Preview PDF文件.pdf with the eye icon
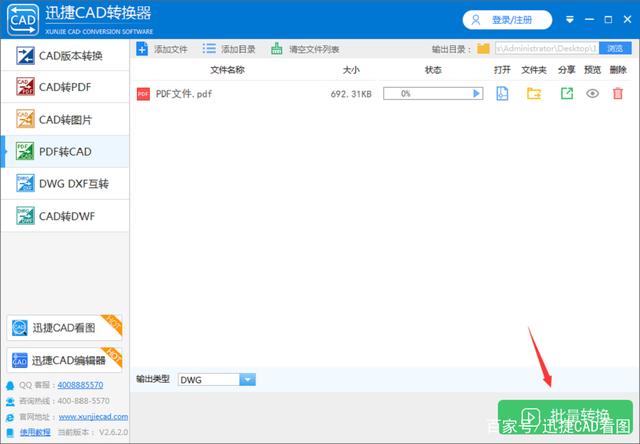 (592, 93)
